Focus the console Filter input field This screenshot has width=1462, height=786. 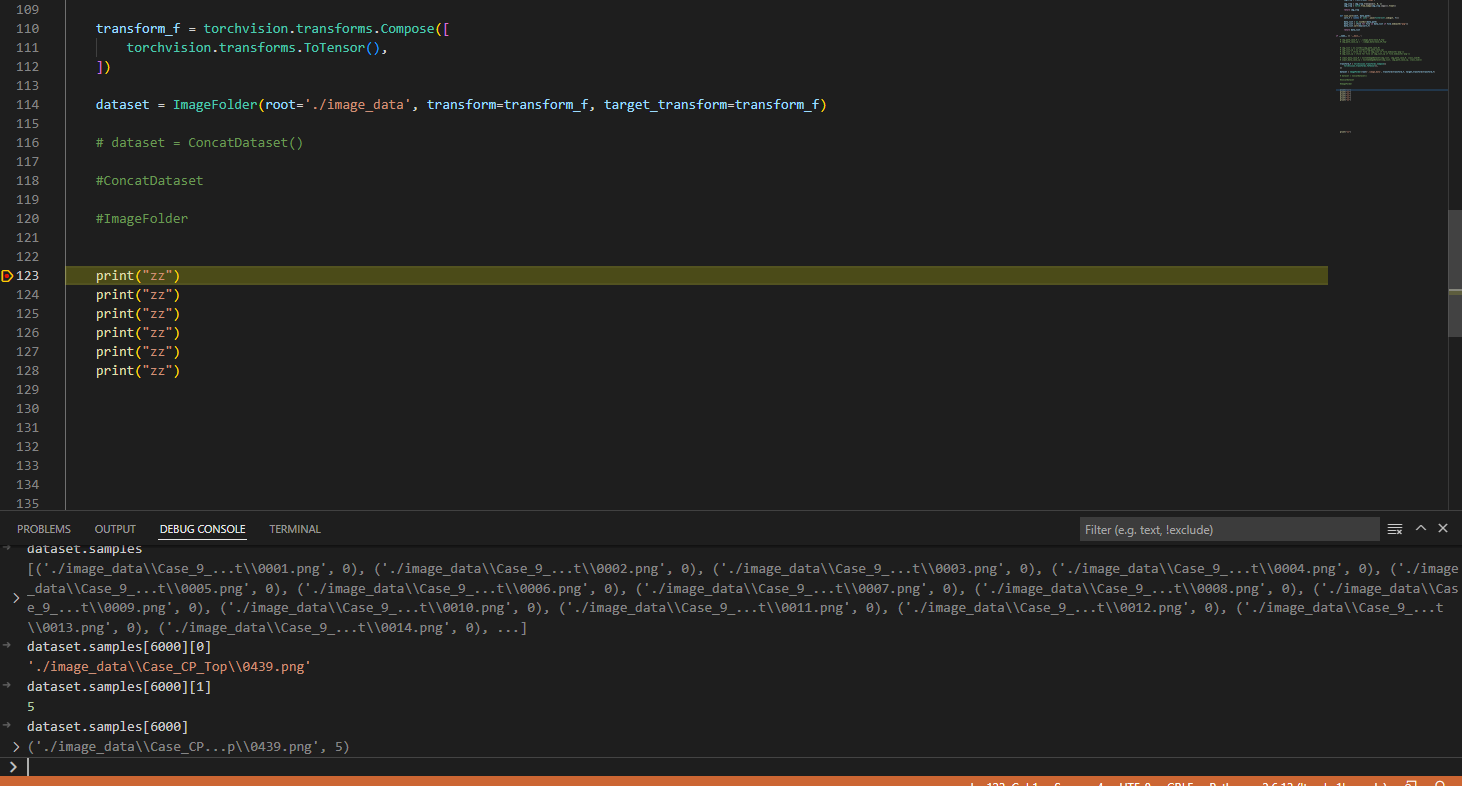(1229, 529)
